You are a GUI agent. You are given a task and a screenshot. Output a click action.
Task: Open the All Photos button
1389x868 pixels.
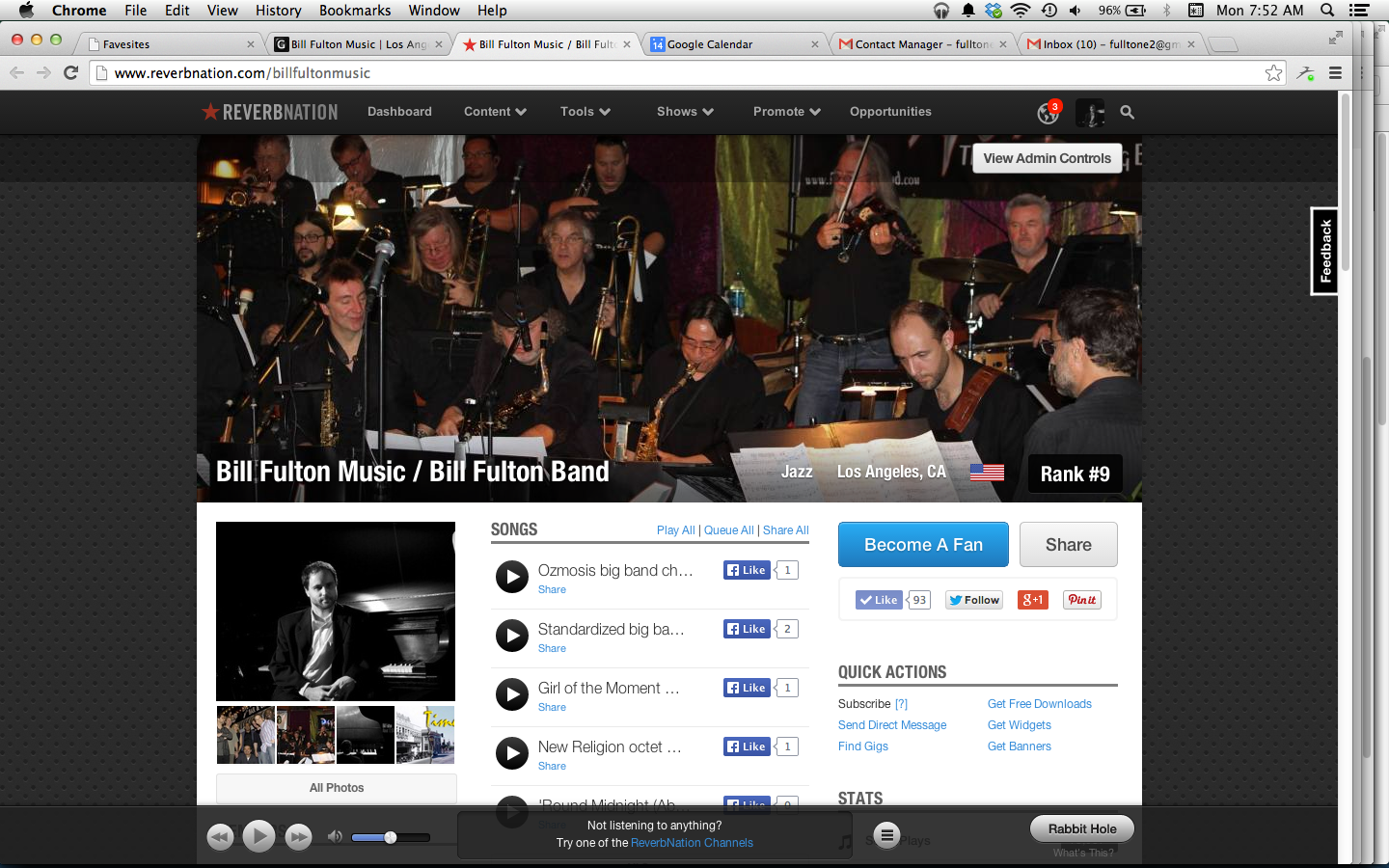pyautogui.click(x=337, y=788)
